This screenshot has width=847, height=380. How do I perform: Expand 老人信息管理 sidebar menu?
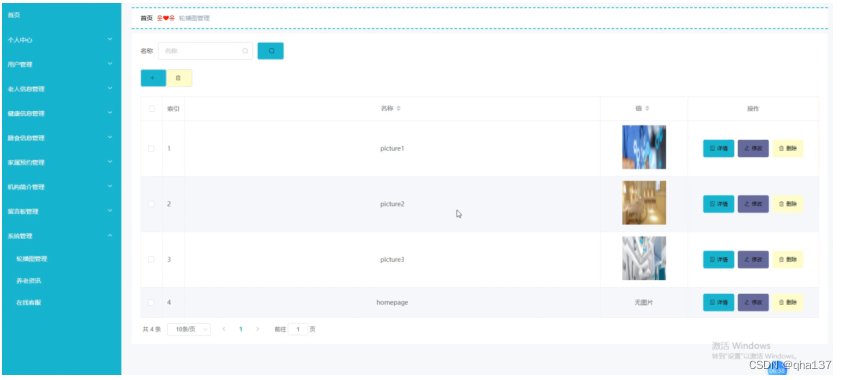[61, 89]
